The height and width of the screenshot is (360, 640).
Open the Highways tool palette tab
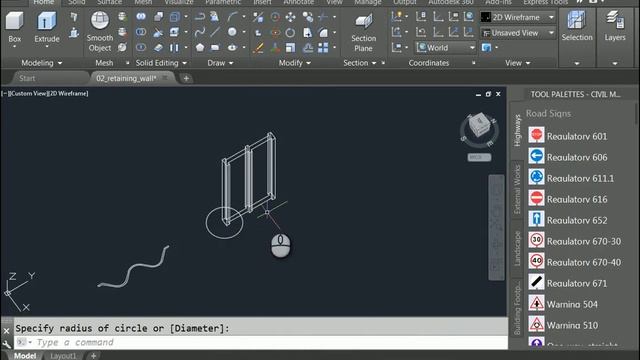click(517, 131)
